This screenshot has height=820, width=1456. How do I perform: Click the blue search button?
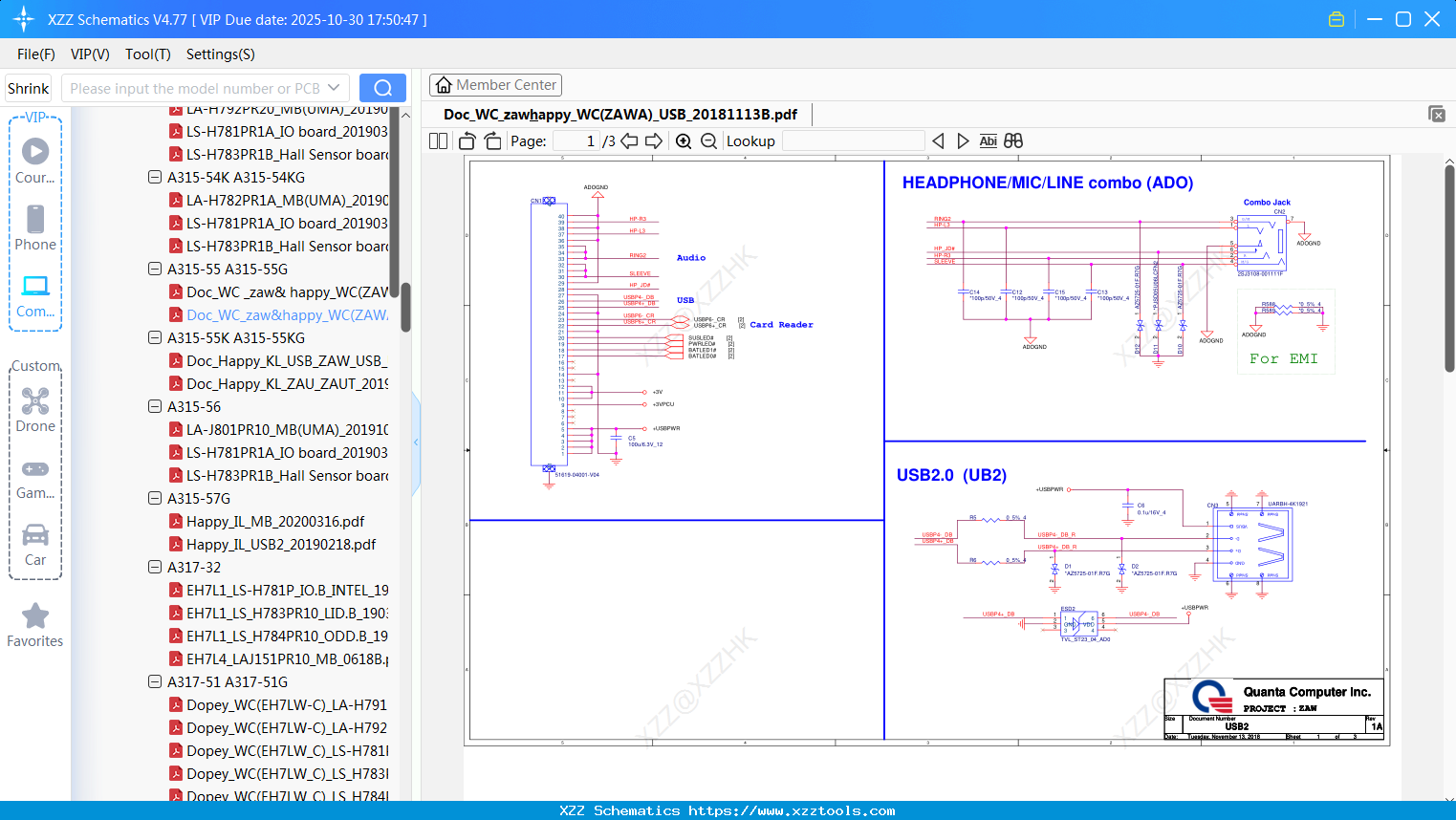[x=382, y=88]
